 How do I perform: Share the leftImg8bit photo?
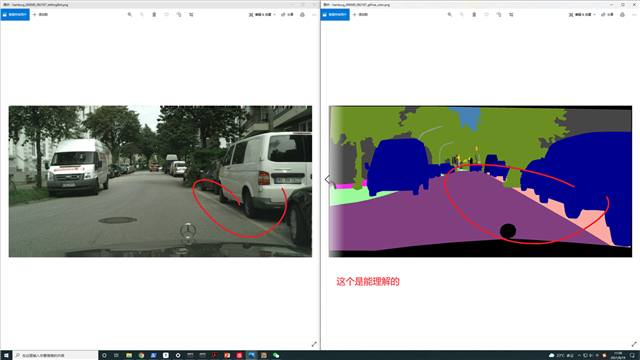tap(288, 15)
